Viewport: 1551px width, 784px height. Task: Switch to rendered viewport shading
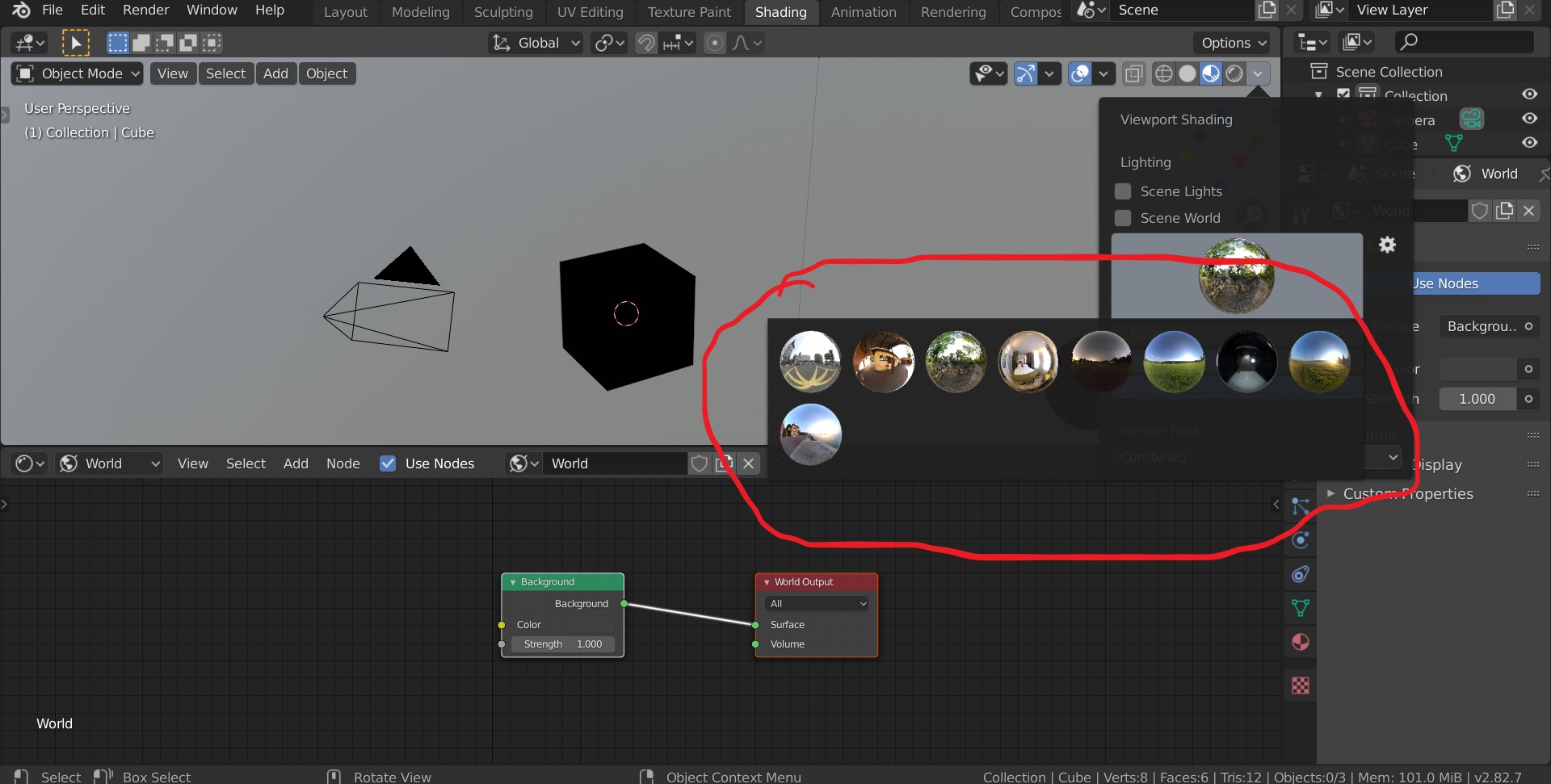(1234, 73)
